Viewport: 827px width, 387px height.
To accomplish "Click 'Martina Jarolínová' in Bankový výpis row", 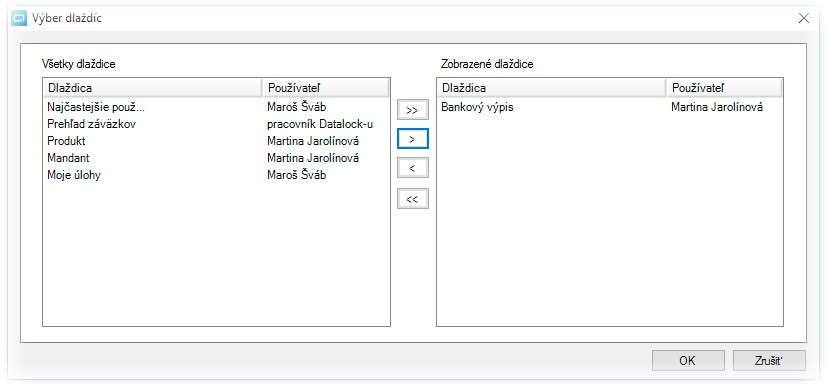I will coord(717,107).
